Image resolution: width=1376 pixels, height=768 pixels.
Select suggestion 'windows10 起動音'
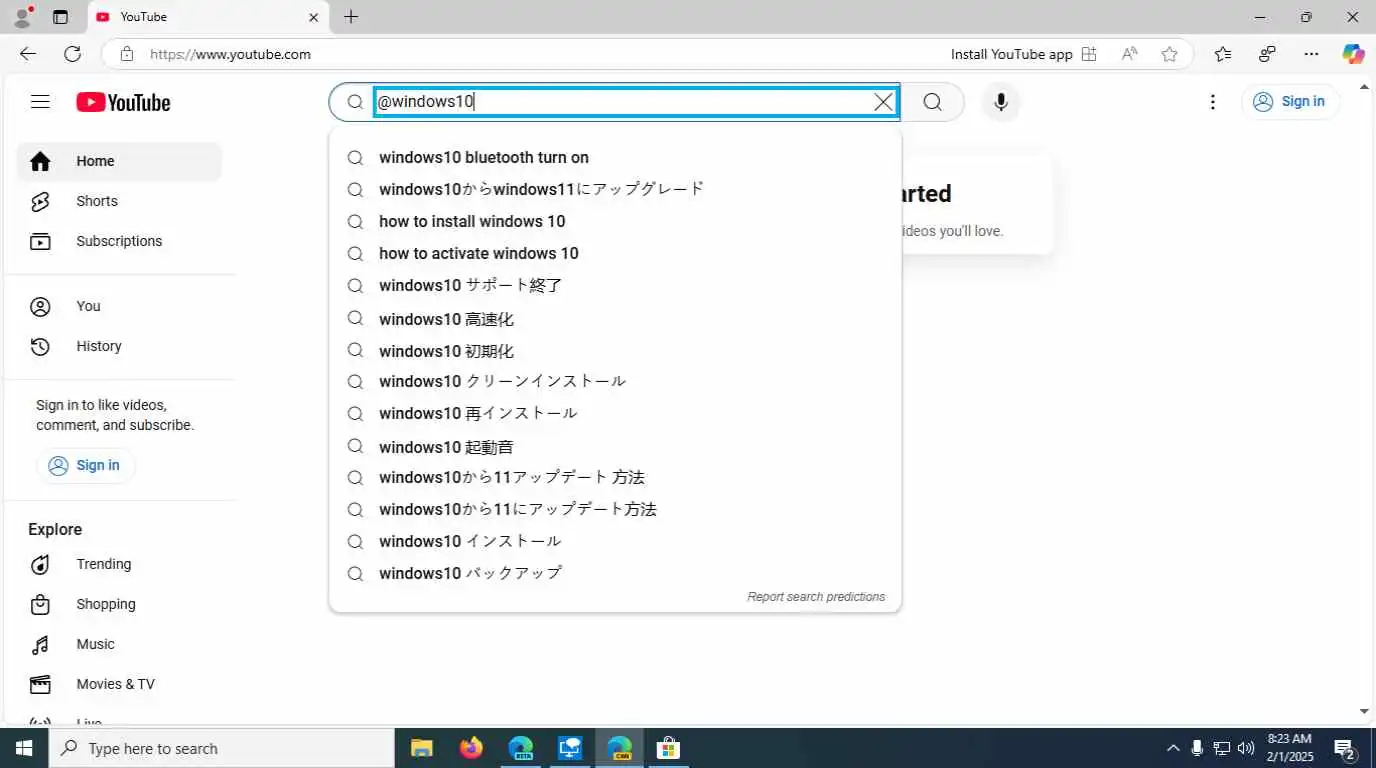pos(615,447)
